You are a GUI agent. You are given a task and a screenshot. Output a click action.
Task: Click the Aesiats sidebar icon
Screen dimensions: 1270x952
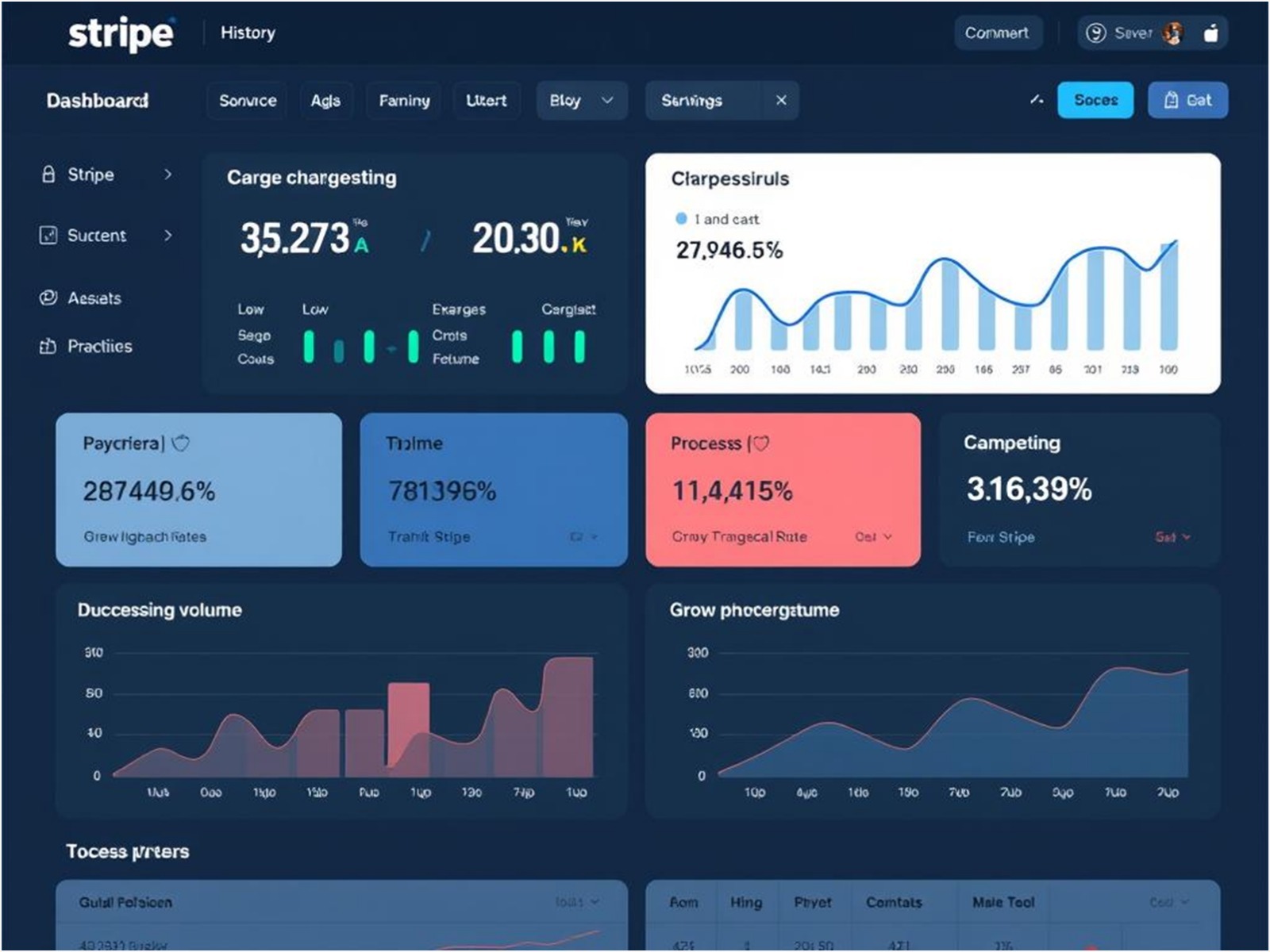point(48,298)
